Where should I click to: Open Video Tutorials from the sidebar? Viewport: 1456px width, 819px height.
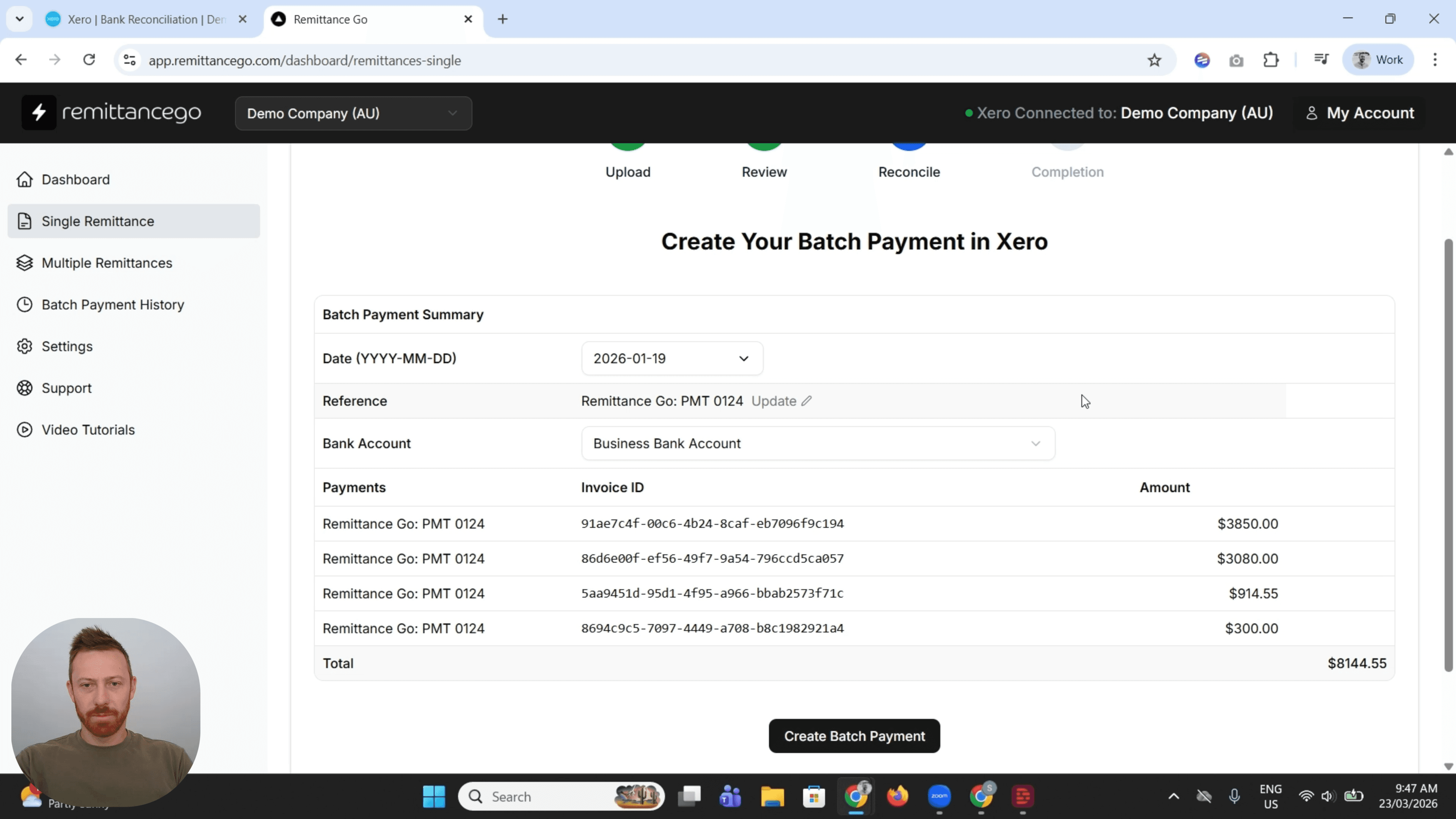pos(133,430)
